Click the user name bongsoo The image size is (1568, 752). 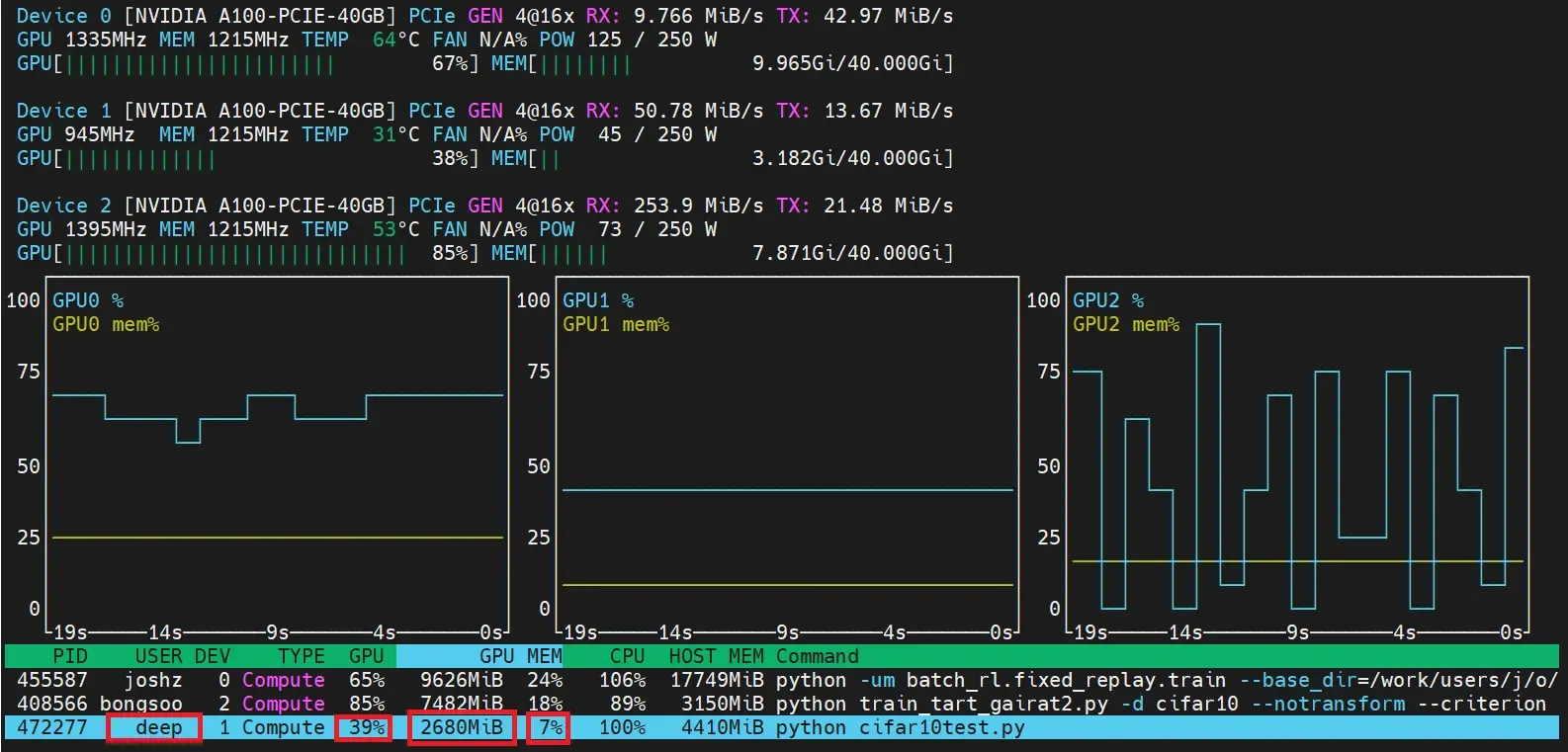[x=141, y=704]
